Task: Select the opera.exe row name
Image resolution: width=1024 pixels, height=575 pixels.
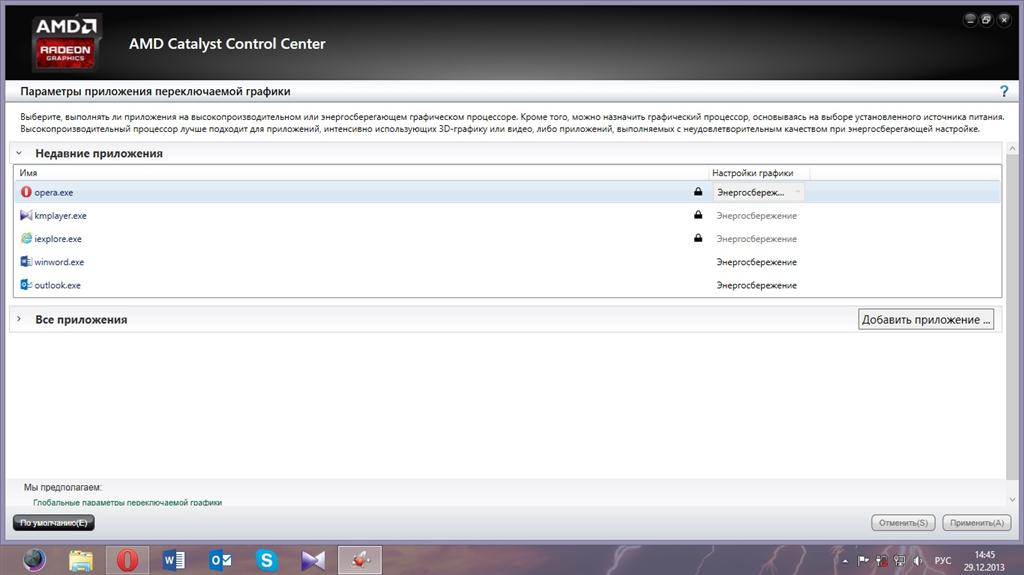Action: [x=54, y=193]
